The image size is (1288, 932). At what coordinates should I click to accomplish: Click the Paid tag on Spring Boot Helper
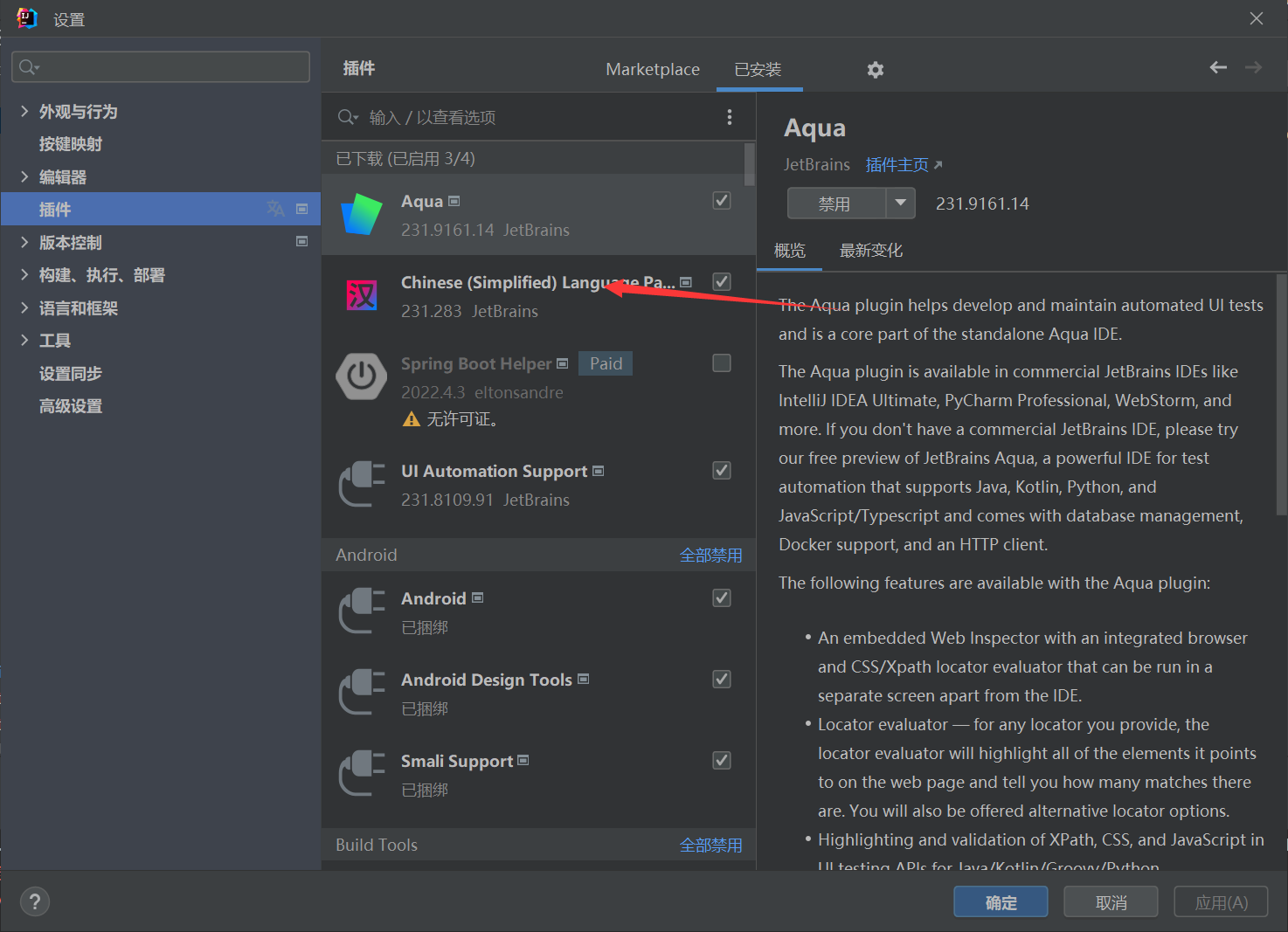(x=606, y=363)
